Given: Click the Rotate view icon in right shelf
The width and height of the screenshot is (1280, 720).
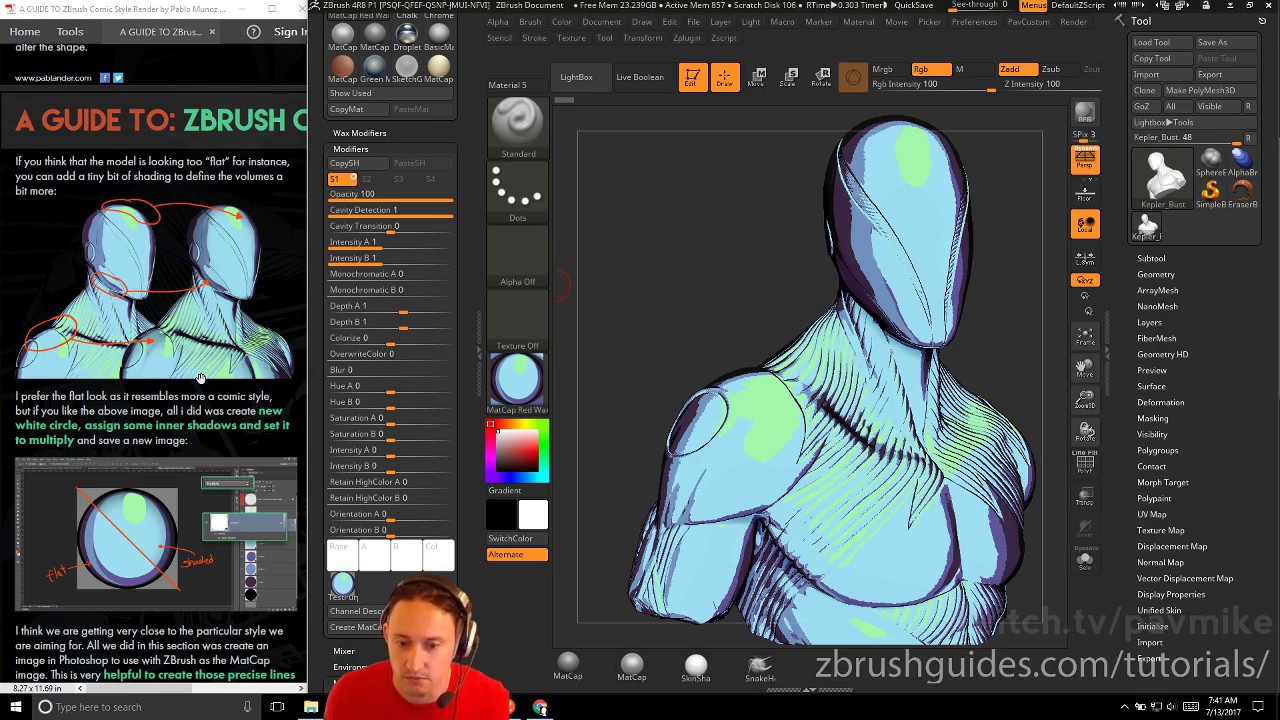Looking at the screenshot, I should point(1085,432).
